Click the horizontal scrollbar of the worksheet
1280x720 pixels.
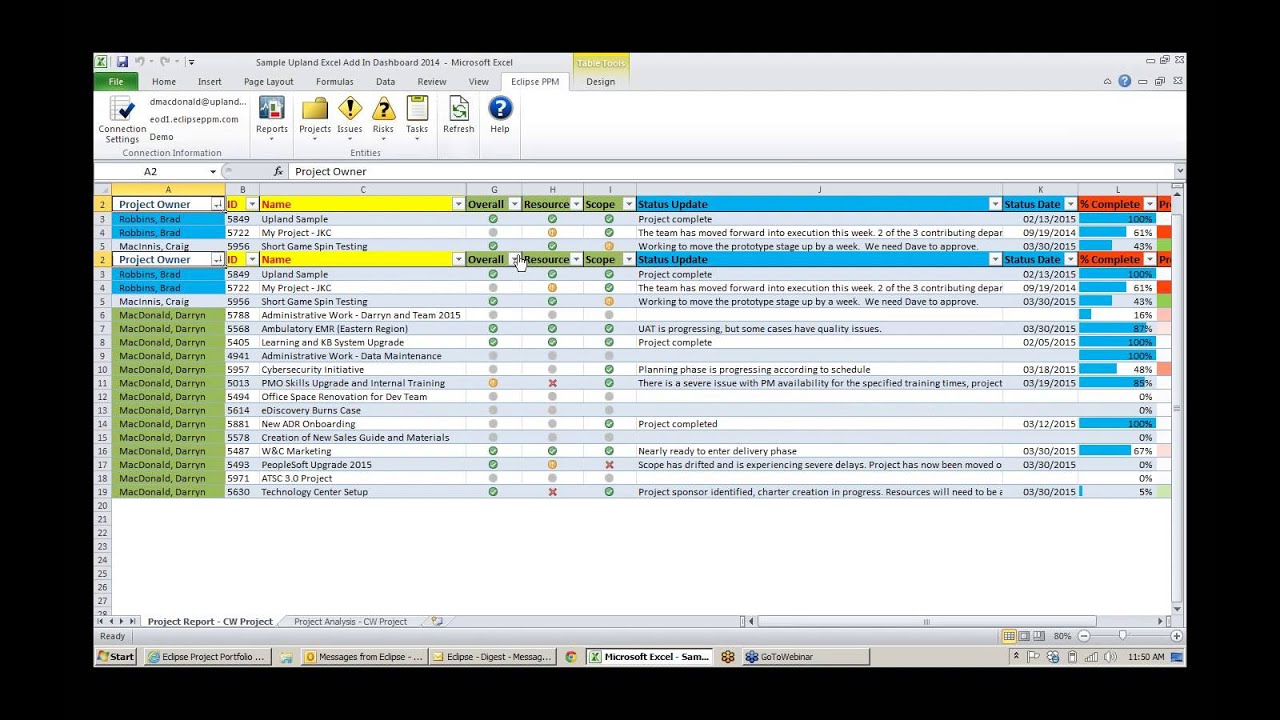[x=925, y=621]
